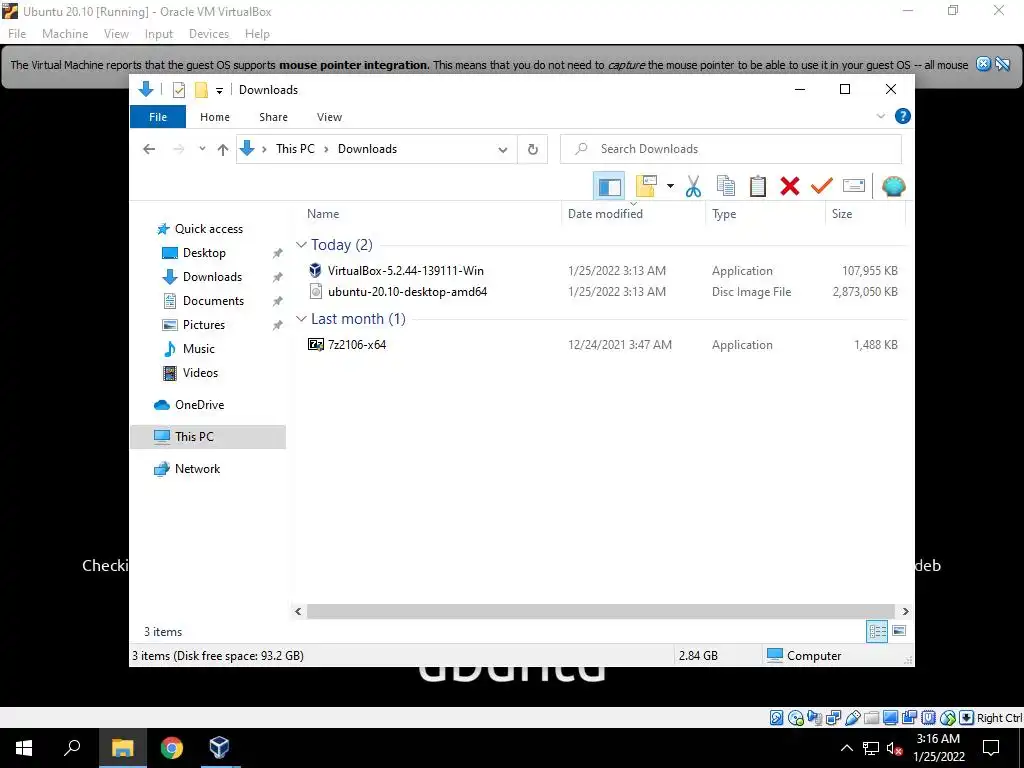The image size is (1024, 768).
Task: Unpin Documents via its pin icon
Action: coord(278,301)
